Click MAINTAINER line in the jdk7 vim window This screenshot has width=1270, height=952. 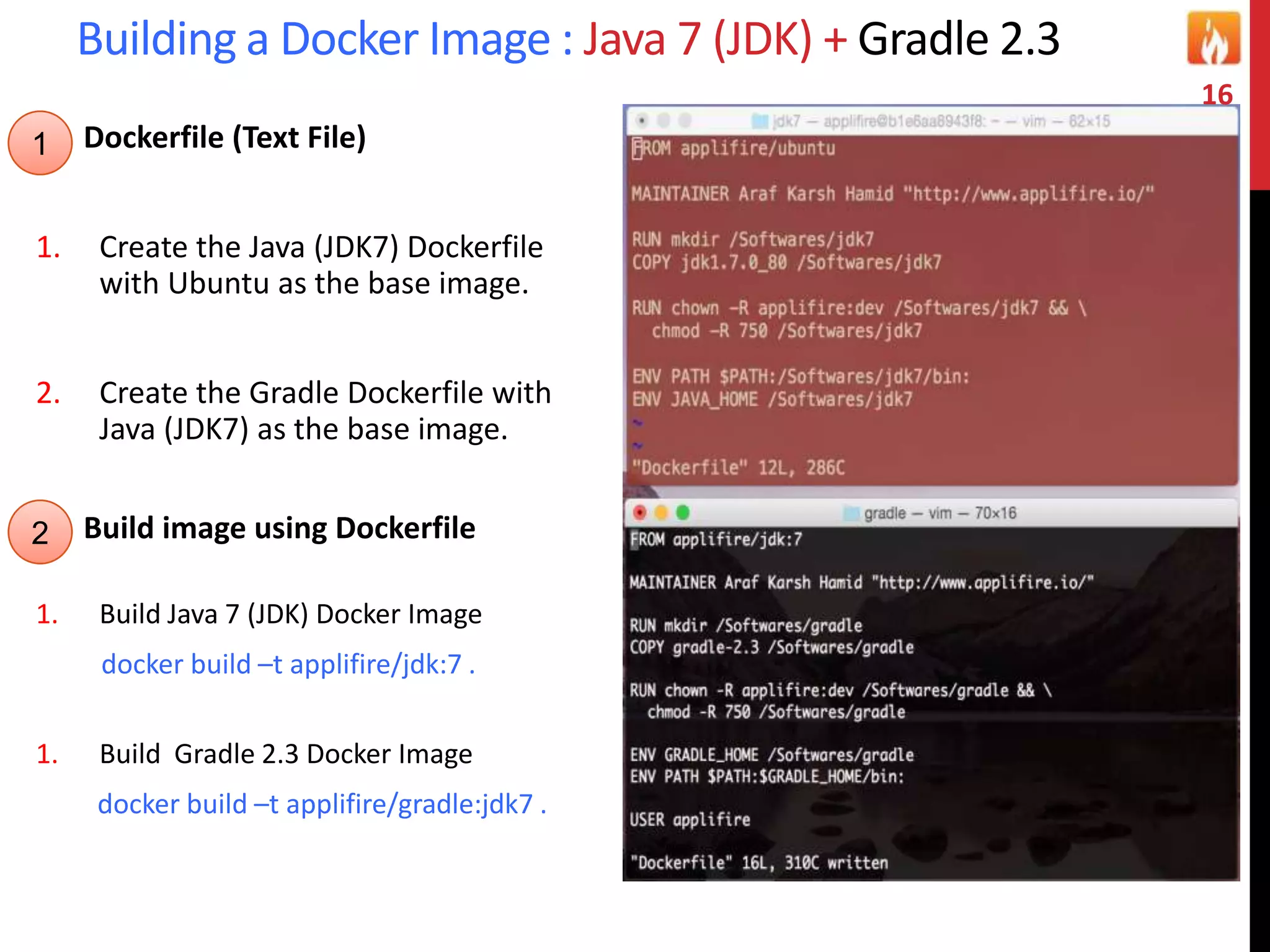(893, 194)
